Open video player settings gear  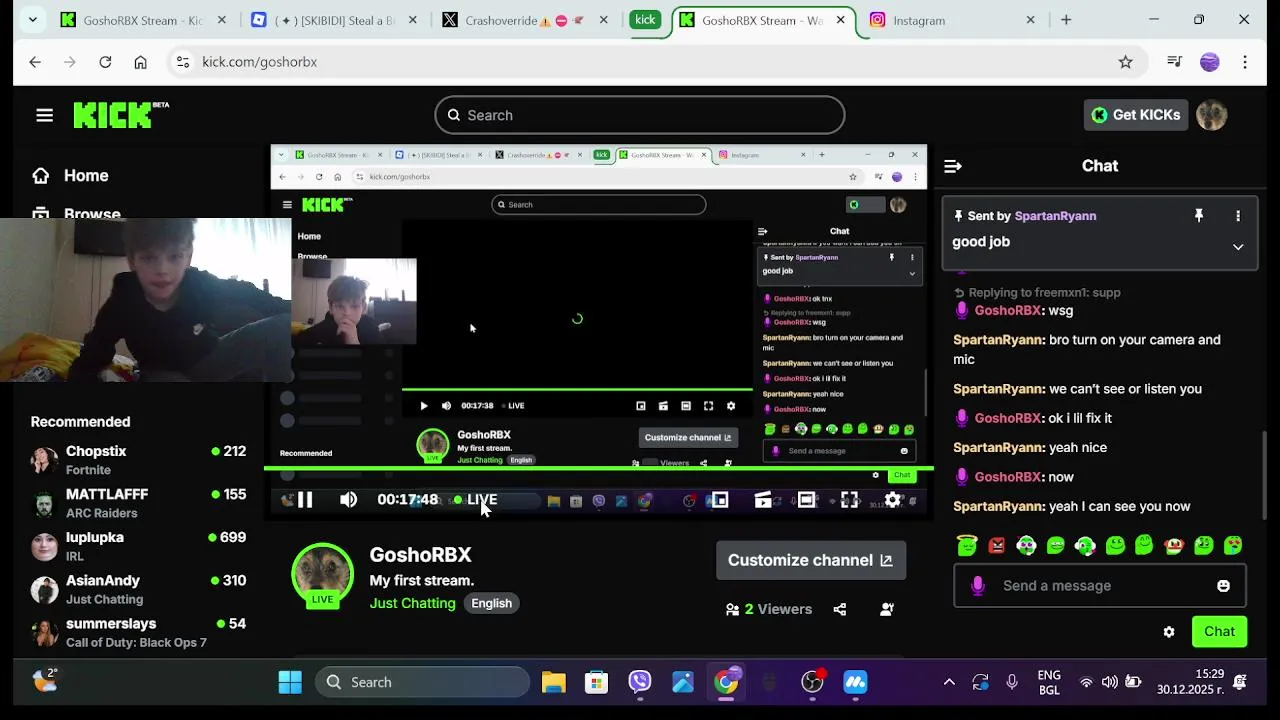893,500
